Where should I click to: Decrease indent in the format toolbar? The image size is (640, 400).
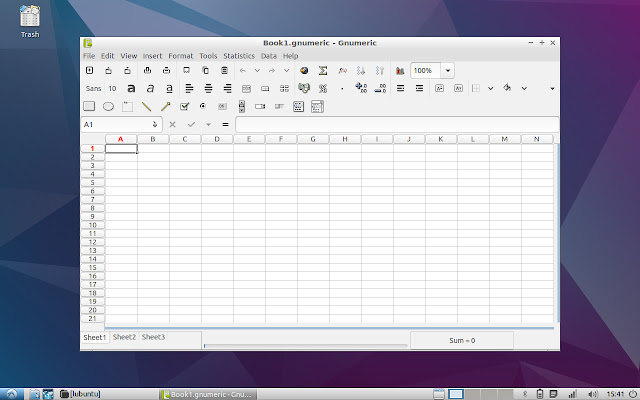(400, 88)
